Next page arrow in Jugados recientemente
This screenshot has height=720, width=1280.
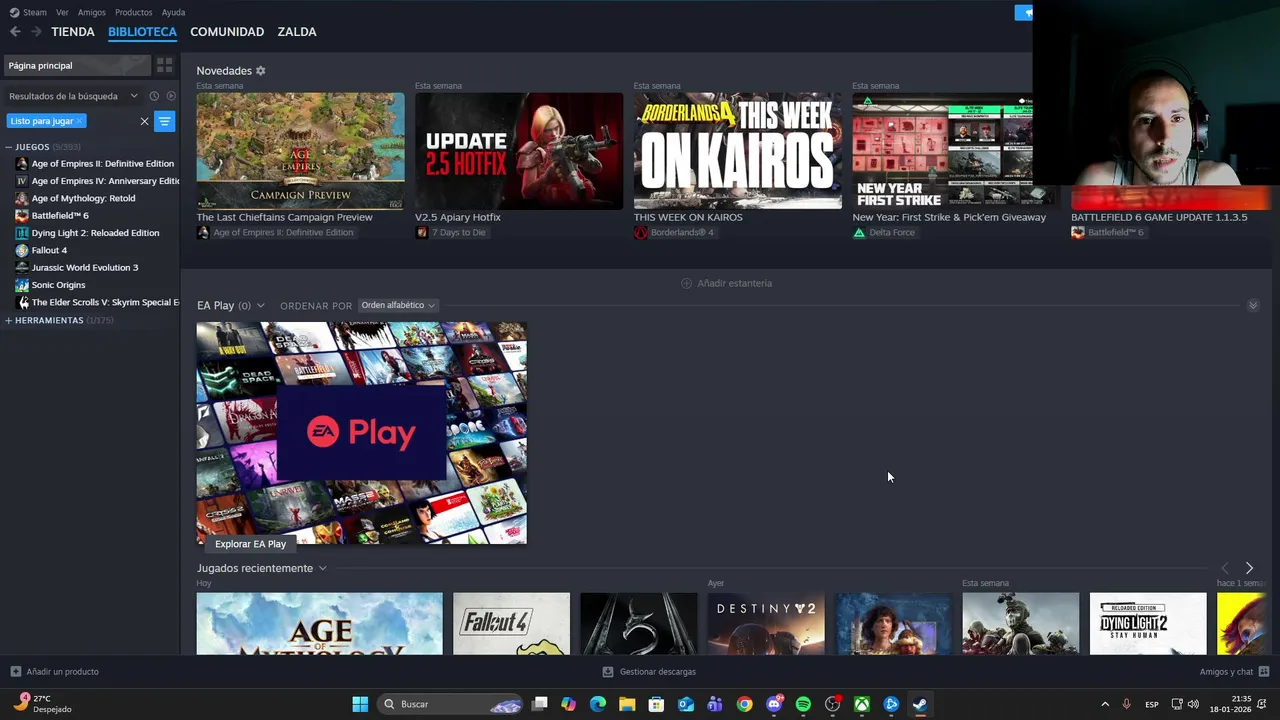(1249, 568)
